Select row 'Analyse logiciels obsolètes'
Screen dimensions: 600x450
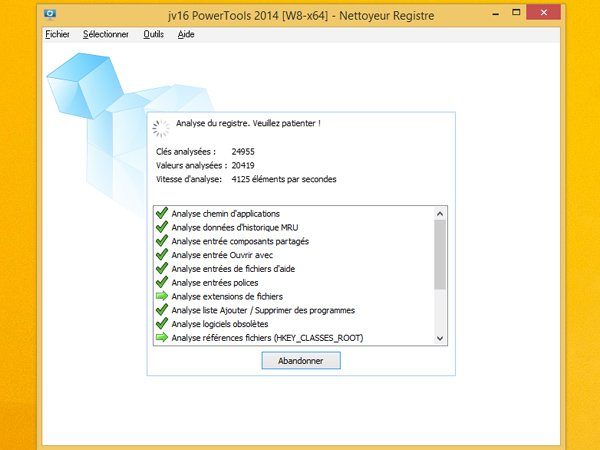[294, 324]
